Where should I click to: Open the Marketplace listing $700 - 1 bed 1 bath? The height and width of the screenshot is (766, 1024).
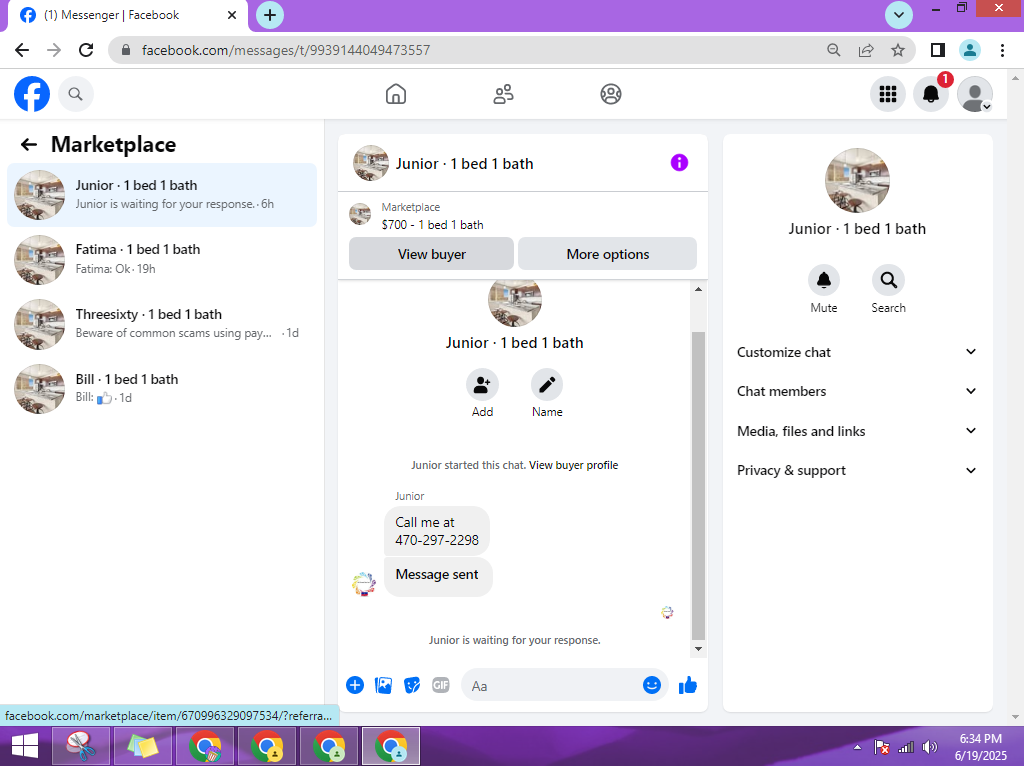click(x=432, y=225)
